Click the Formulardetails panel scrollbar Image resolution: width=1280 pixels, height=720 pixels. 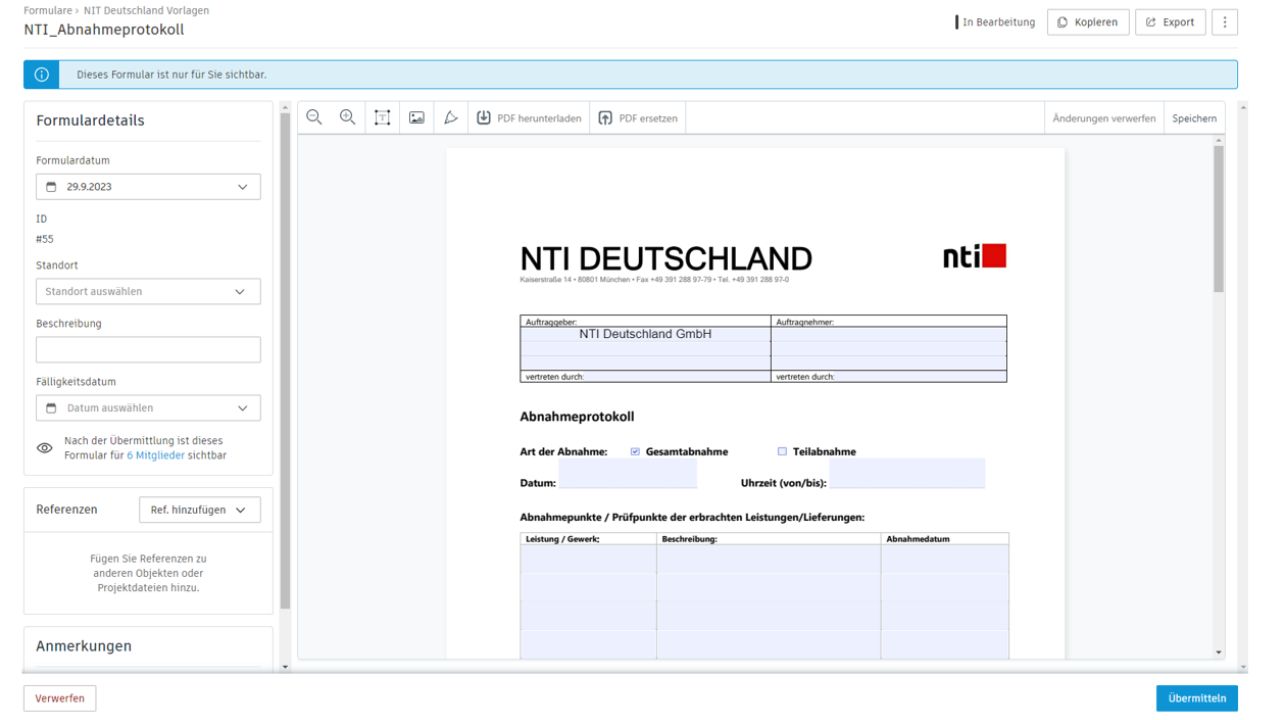pyautogui.click(x=285, y=360)
